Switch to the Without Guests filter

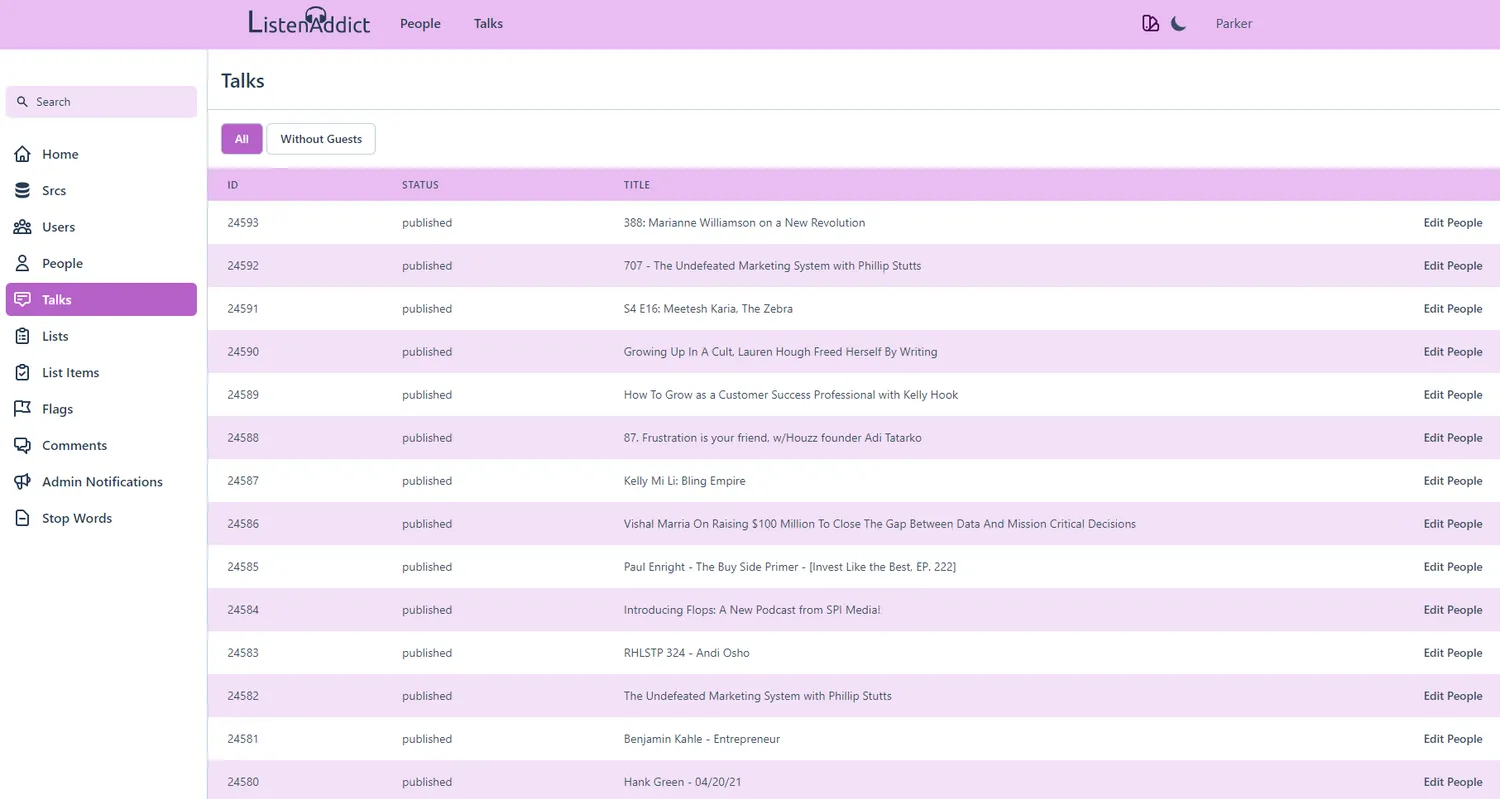pyautogui.click(x=321, y=139)
